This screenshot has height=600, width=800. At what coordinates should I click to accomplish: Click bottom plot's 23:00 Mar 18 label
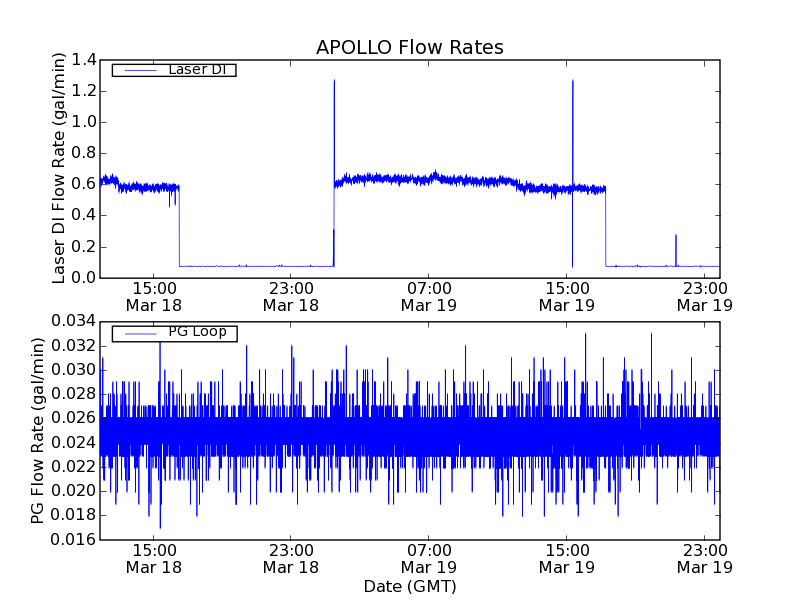[x=291, y=559]
